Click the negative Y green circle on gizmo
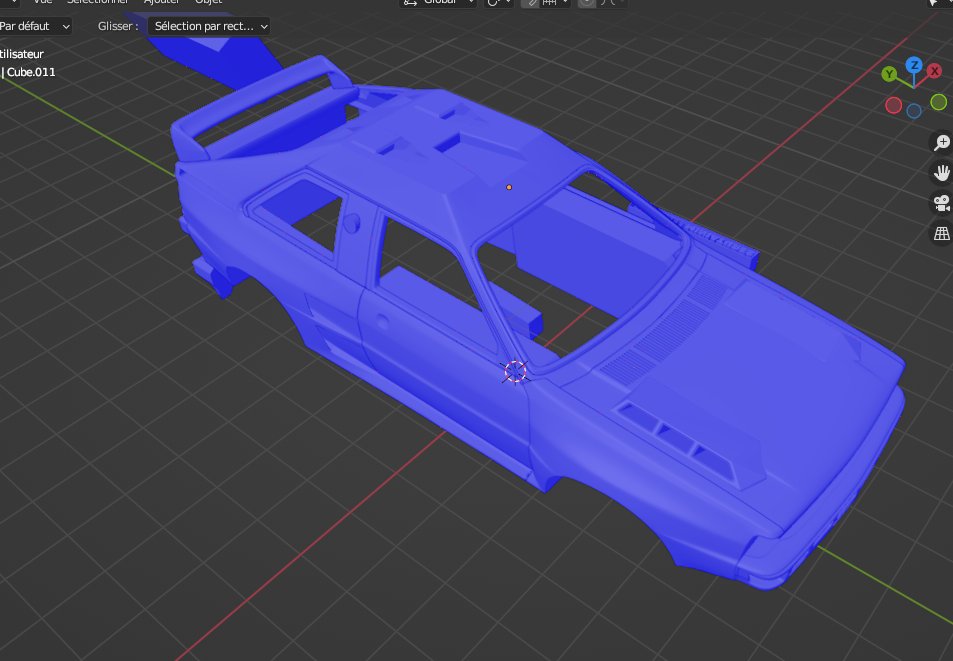The image size is (953, 661). pos(938,102)
